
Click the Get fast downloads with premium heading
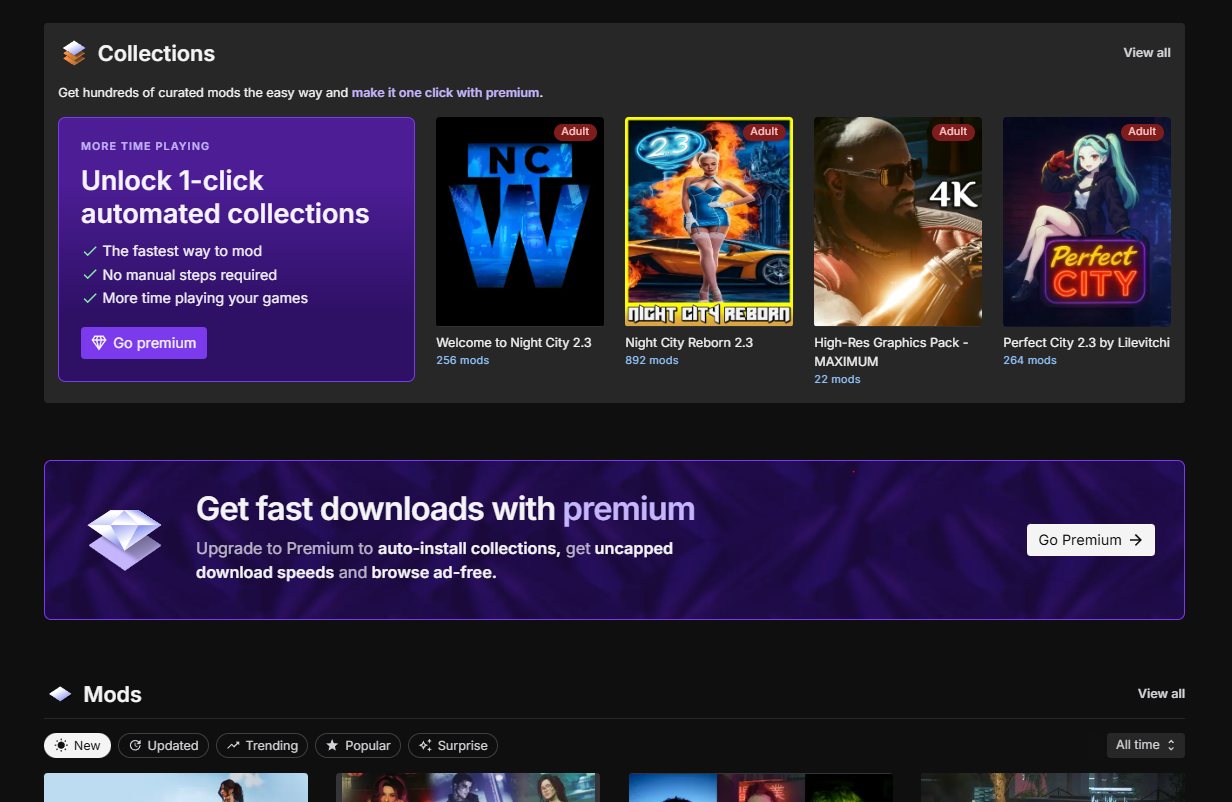tap(445, 509)
